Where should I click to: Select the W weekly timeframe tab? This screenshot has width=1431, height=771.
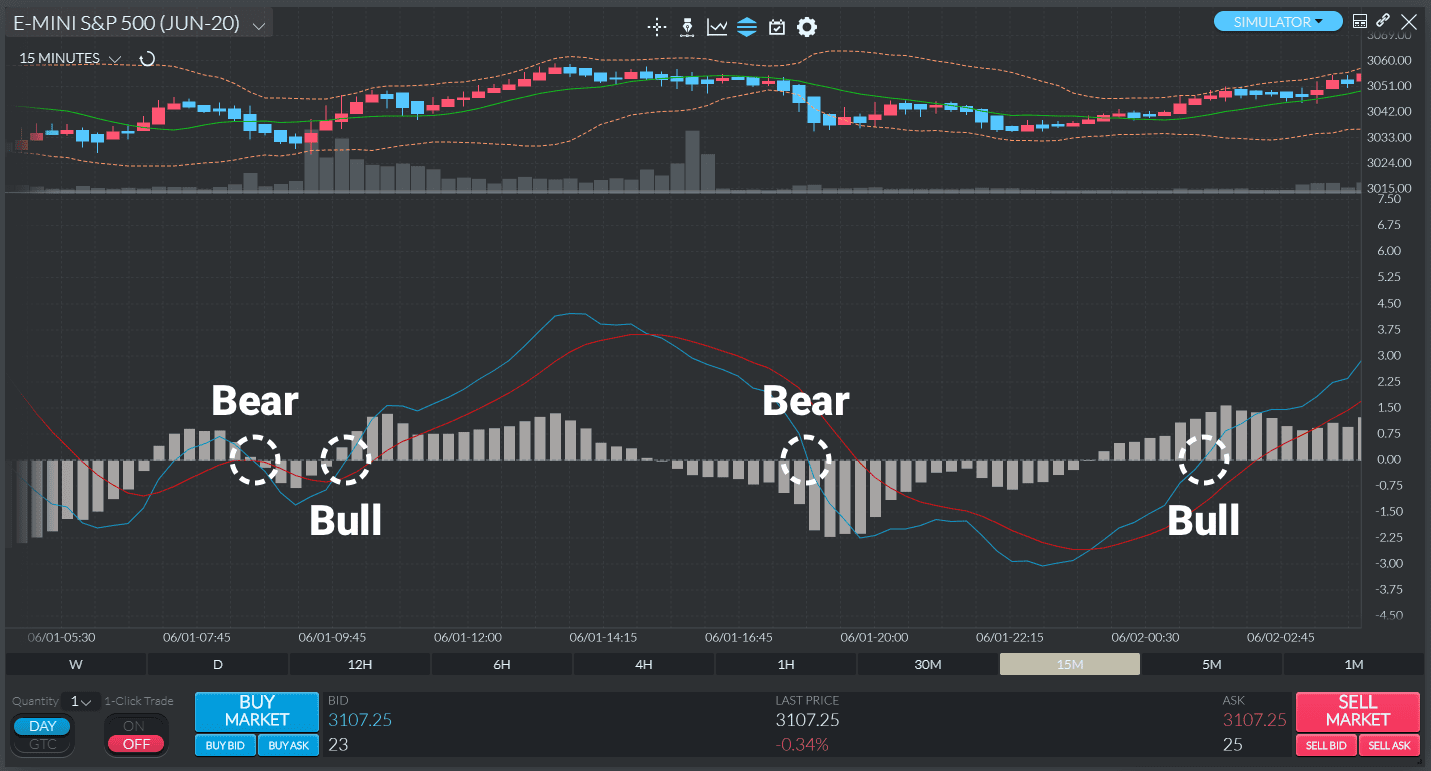click(75, 663)
